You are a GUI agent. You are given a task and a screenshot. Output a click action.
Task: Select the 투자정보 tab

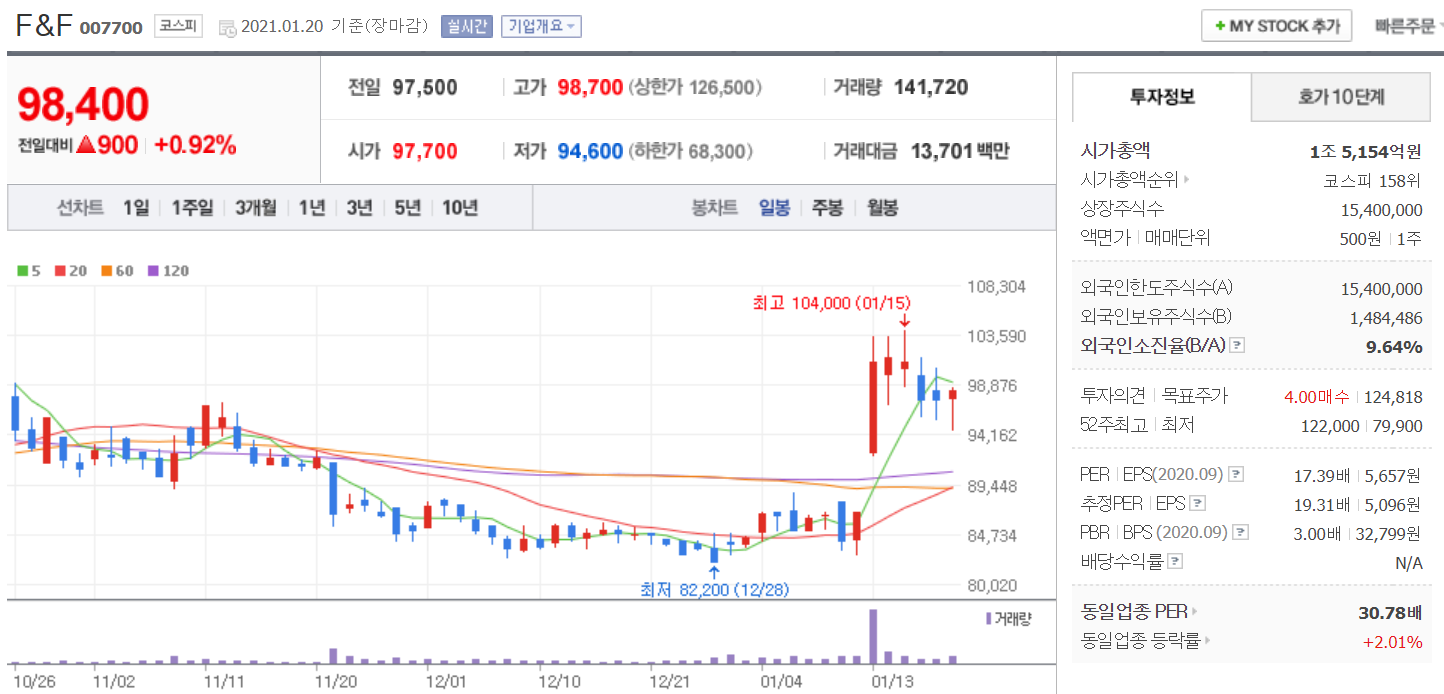1162,97
